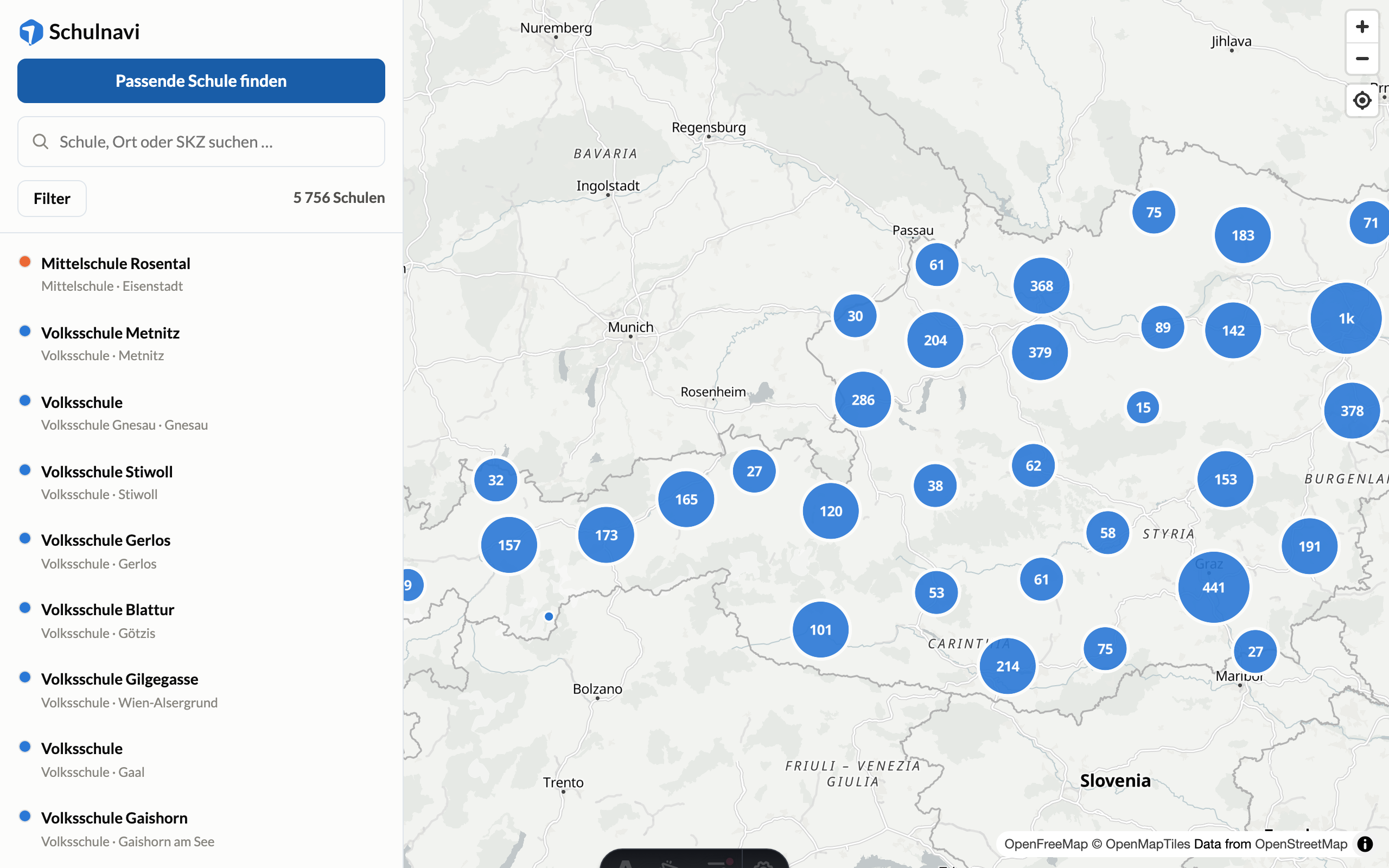
Task: Click Passende Schule finden button
Action: point(201,81)
